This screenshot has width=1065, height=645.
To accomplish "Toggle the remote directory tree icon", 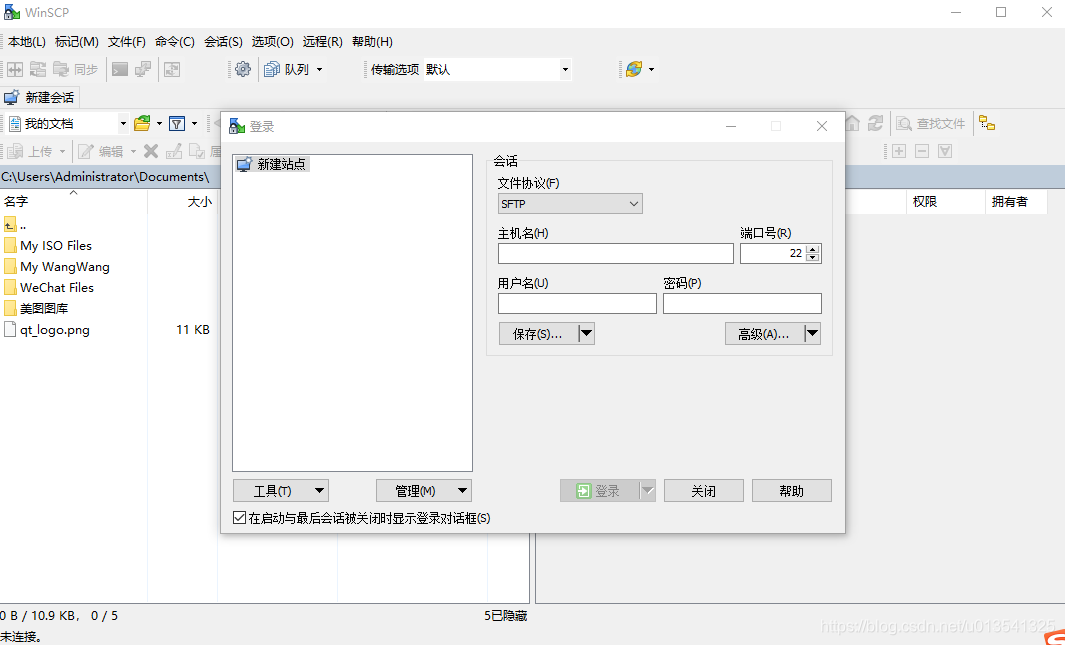I will [987, 124].
